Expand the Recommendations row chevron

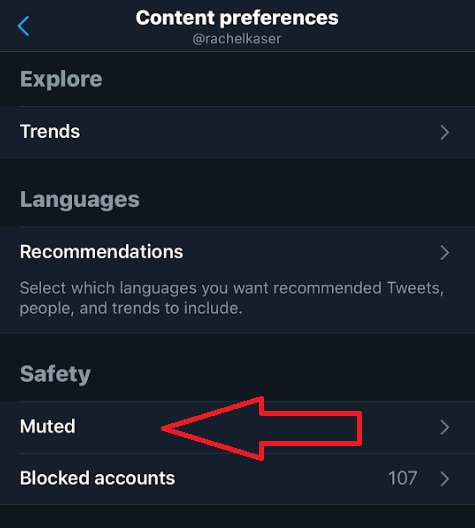click(445, 253)
